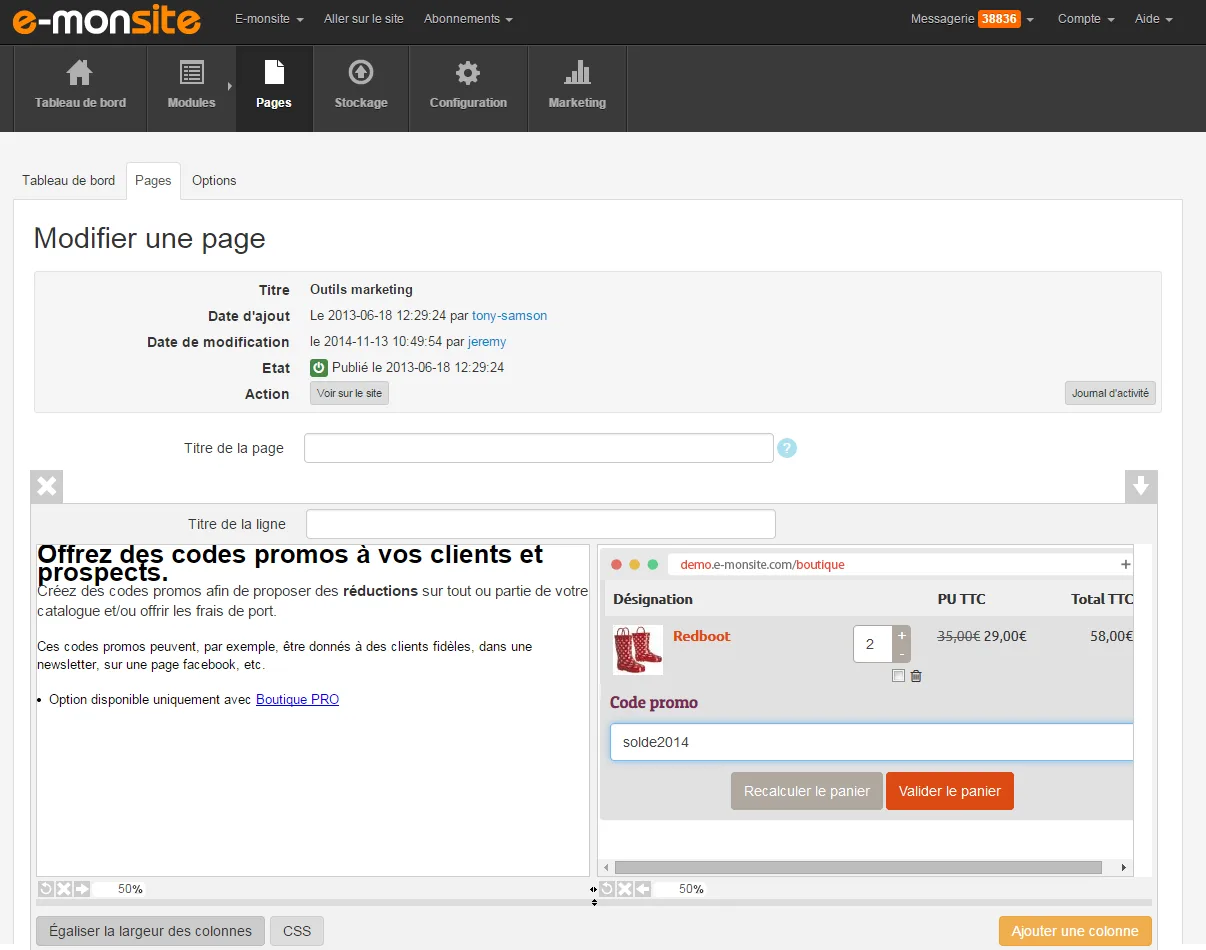Open the Configuration gear section
Viewport: 1206px width, 950px height.
[468, 88]
